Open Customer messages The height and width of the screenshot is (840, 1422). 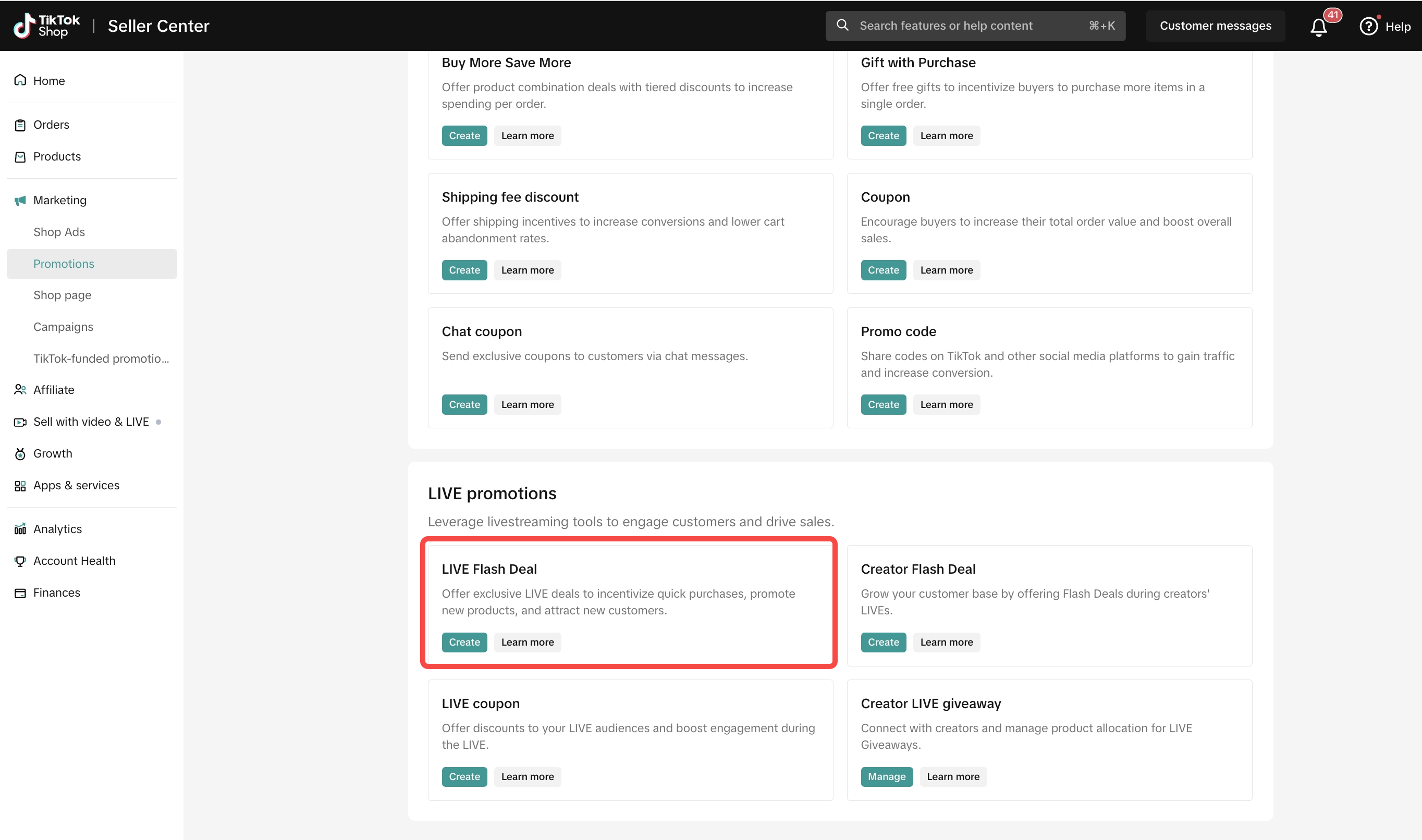[x=1215, y=26]
